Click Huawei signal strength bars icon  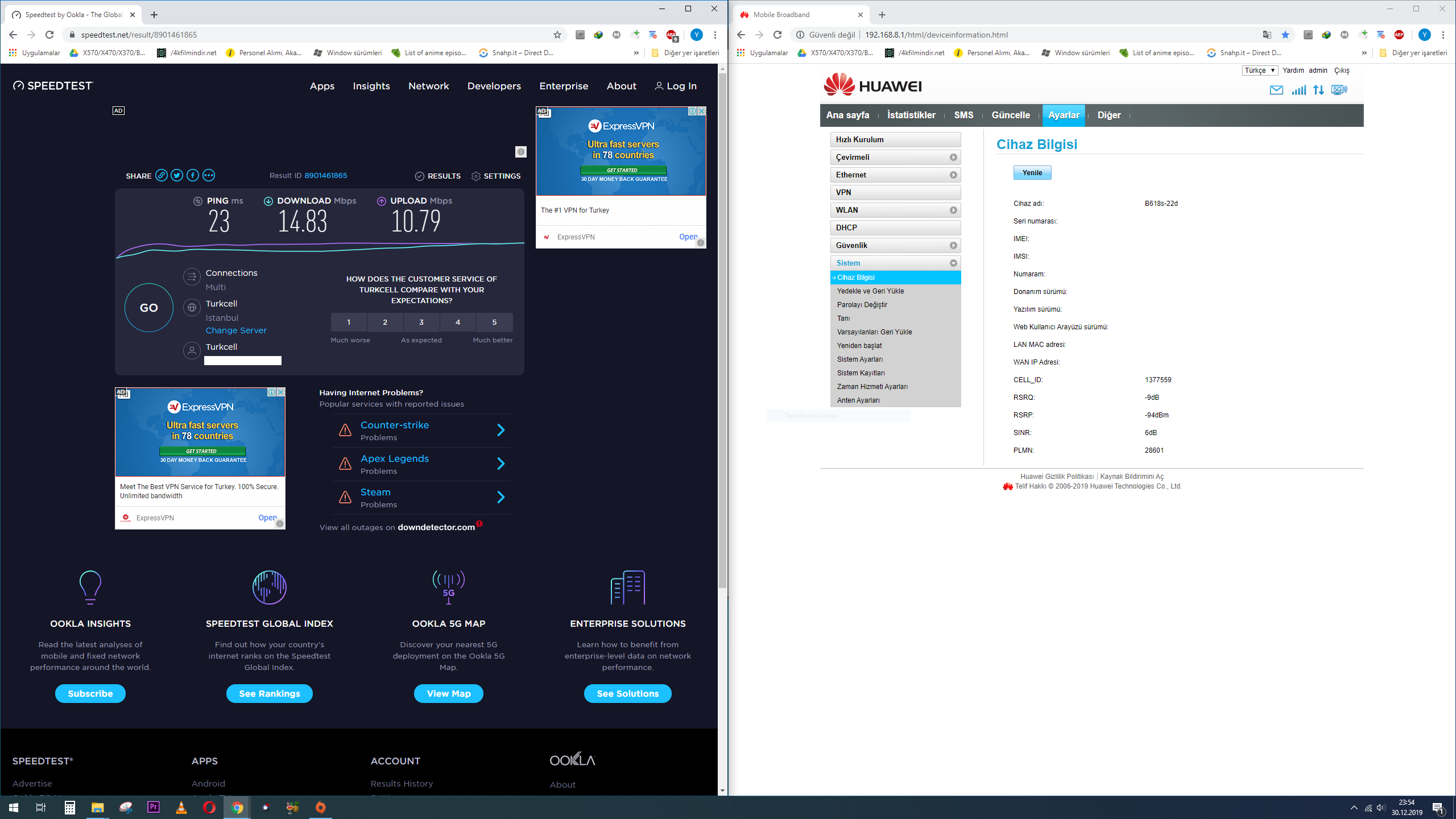click(1298, 90)
